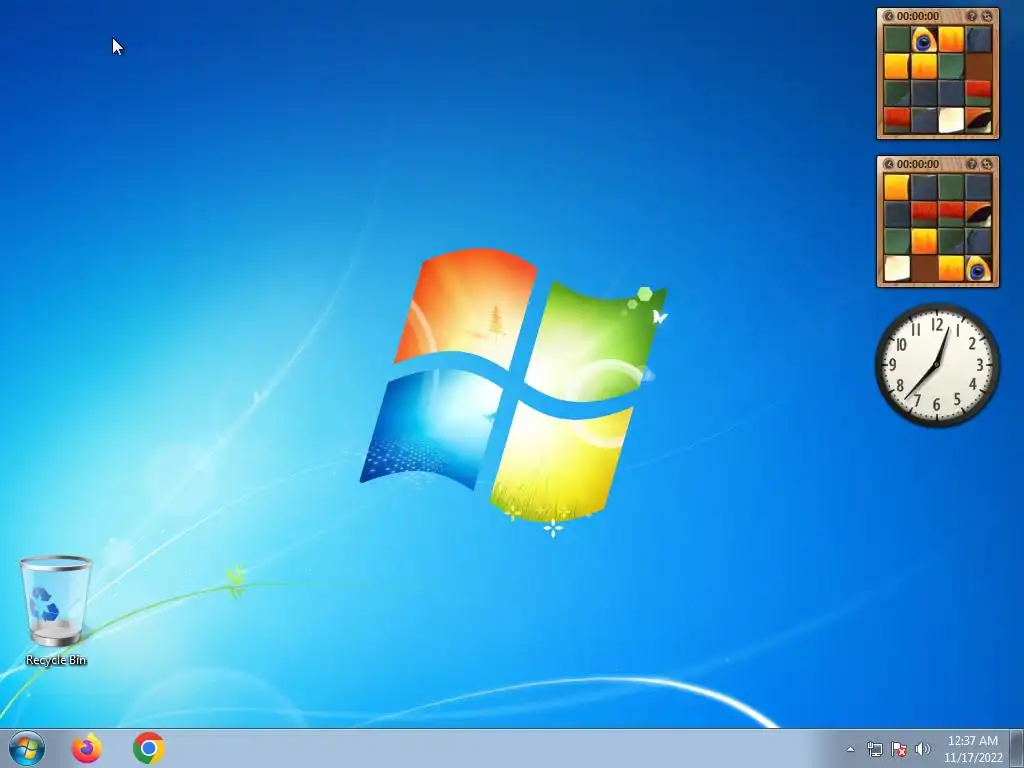This screenshot has height=768, width=1024.
Task: Select the analog Clock gadget
Action: (937, 365)
